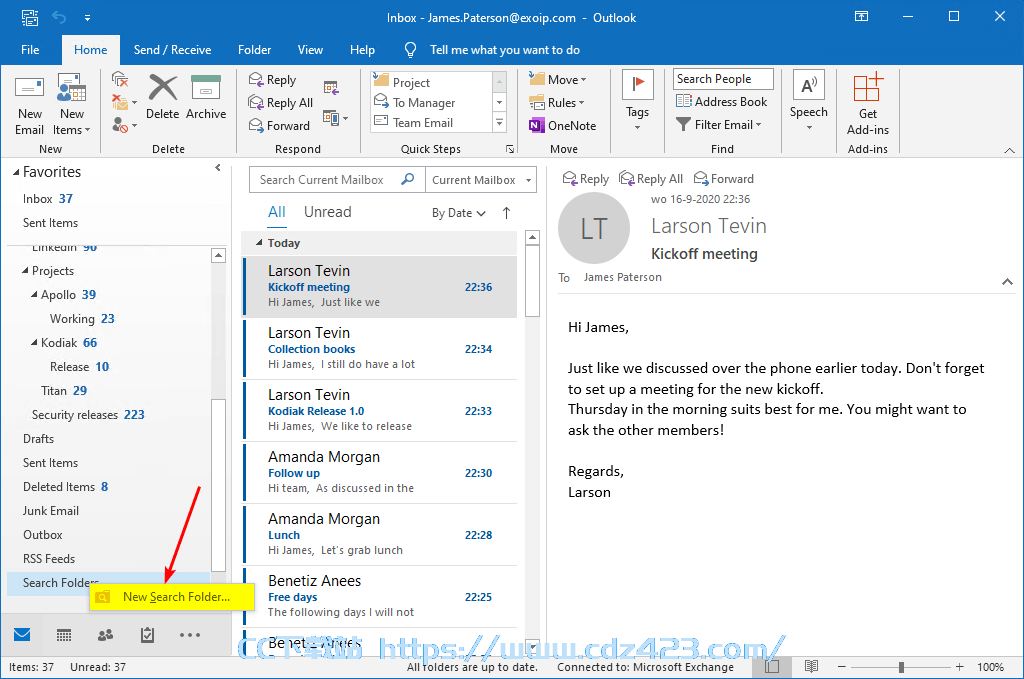Click Reply All in the reading pane

point(651,178)
